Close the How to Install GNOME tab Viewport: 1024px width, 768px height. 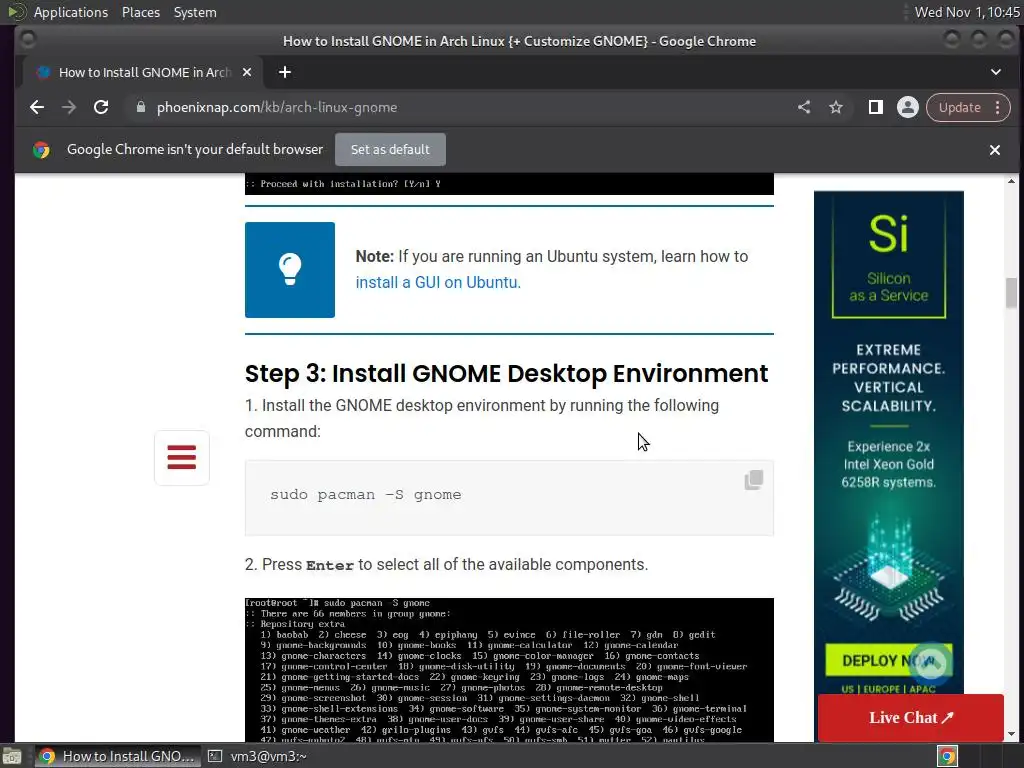(247, 72)
